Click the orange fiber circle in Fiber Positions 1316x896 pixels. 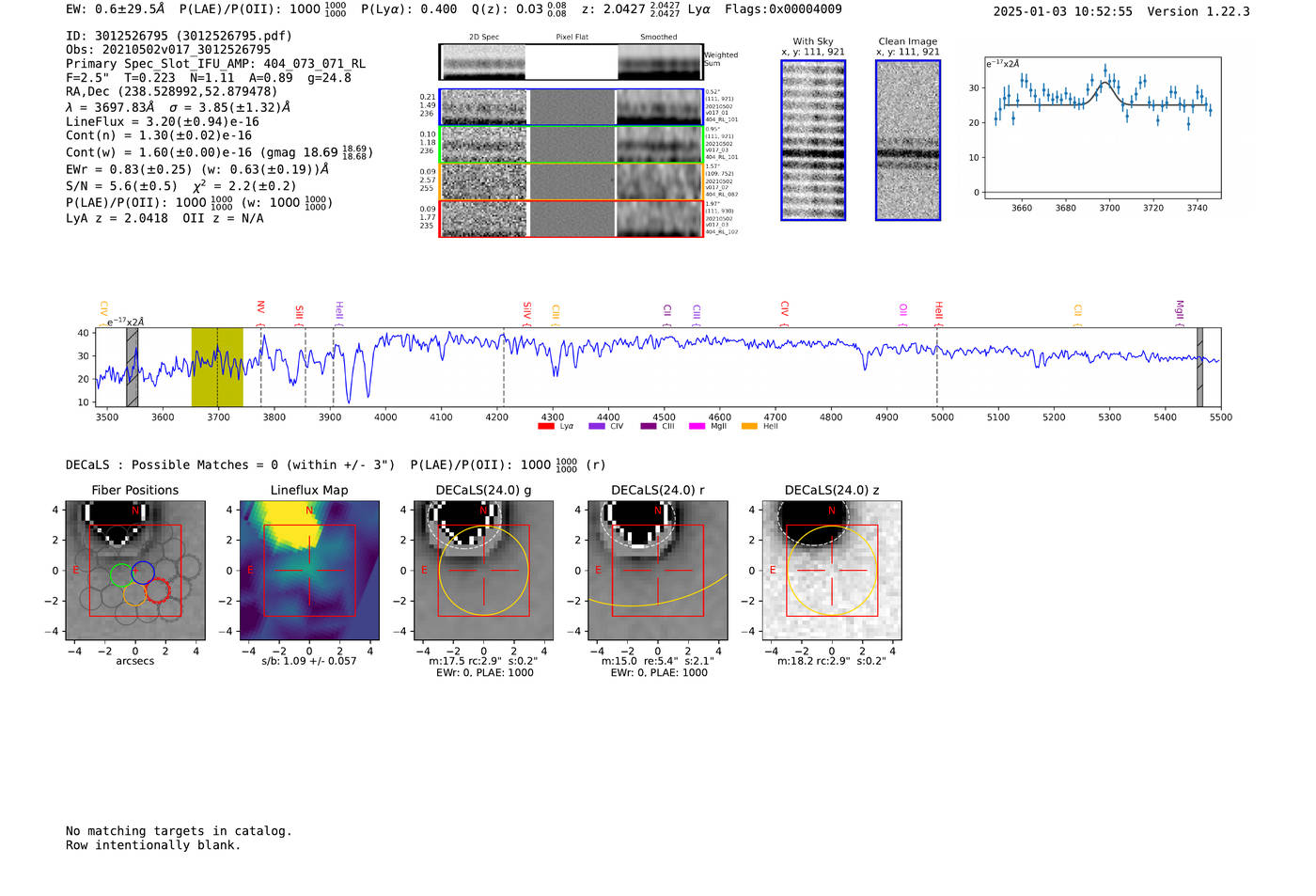click(134, 593)
